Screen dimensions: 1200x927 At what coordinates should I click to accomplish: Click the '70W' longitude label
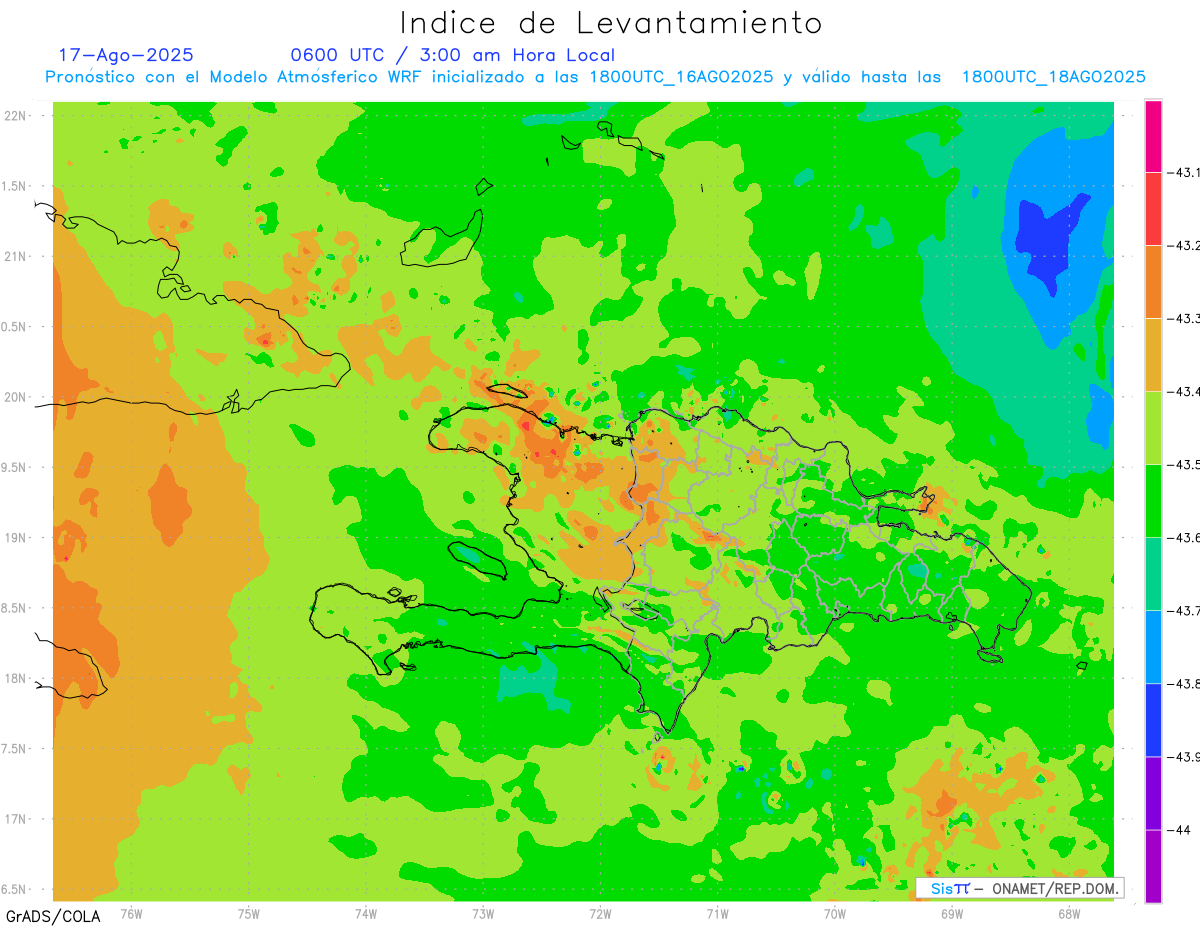click(x=835, y=913)
